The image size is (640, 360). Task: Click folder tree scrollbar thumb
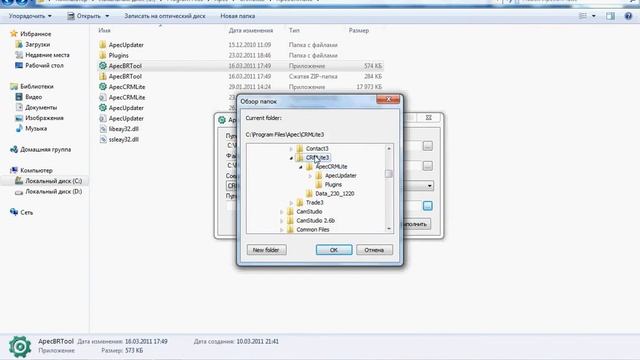tap(389, 174)
